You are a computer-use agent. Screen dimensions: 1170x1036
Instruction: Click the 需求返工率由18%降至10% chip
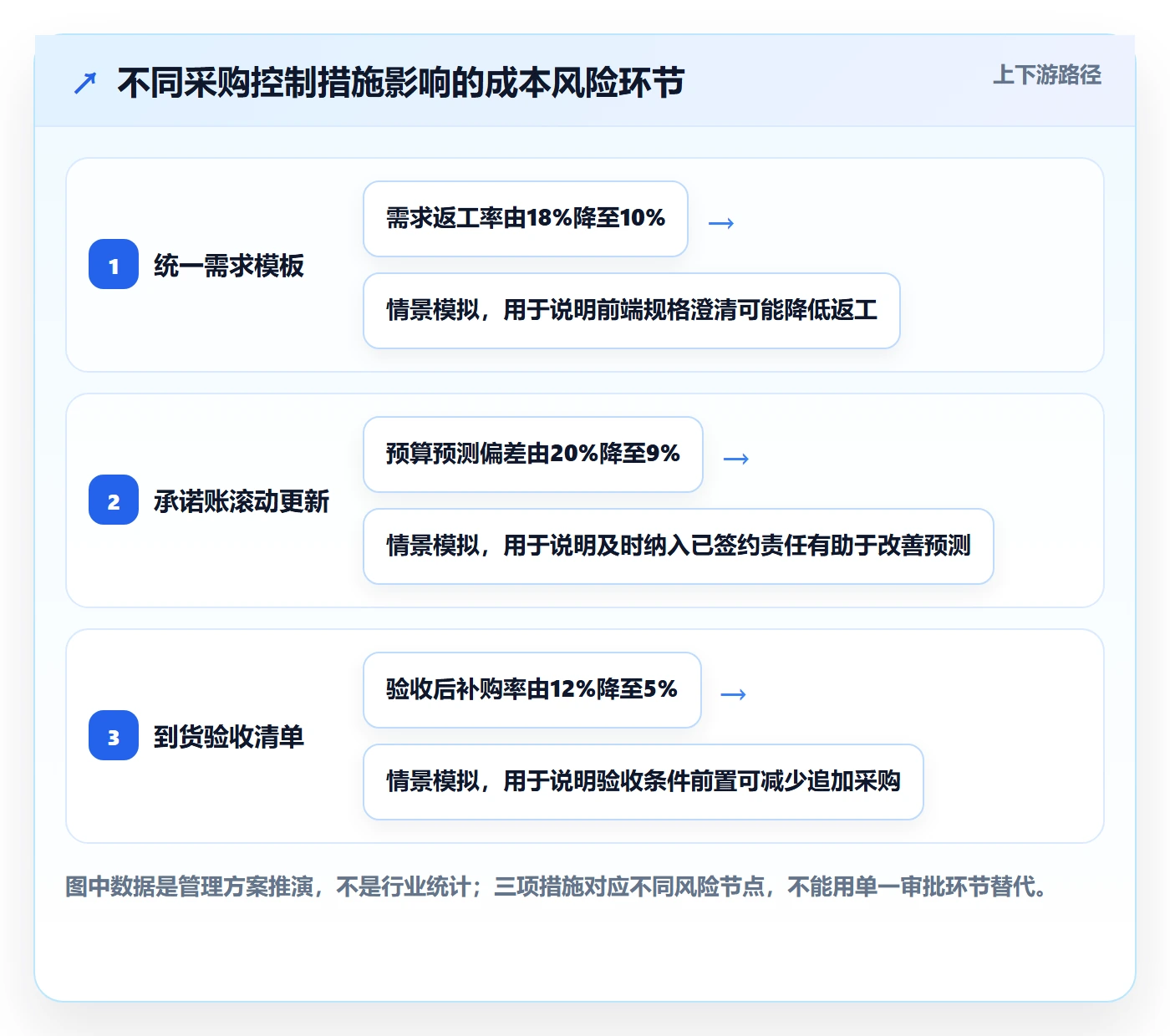tap(526, 219)
